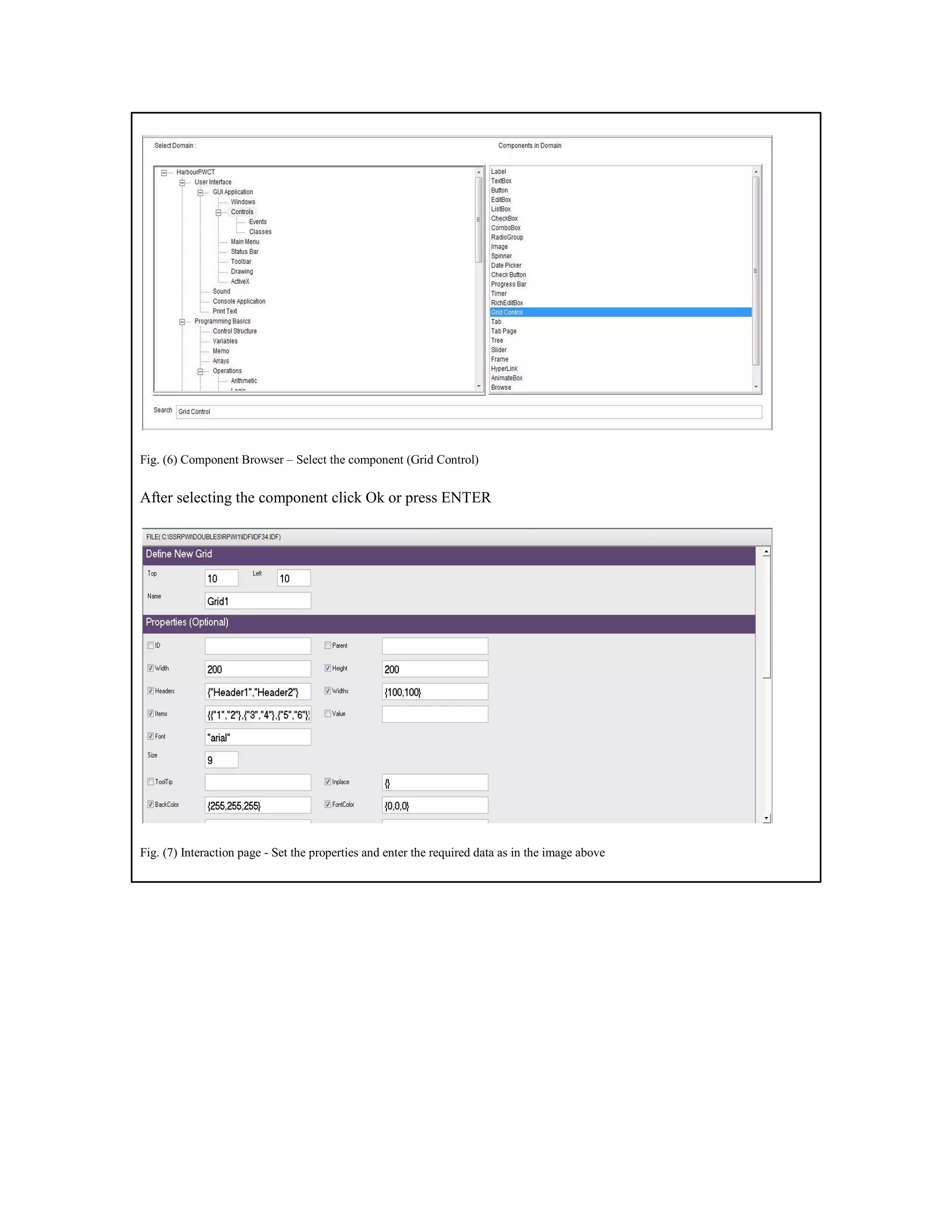Click the Font field "arial"
This screenshot has width=952, height=1232.
tap(258, 737)
